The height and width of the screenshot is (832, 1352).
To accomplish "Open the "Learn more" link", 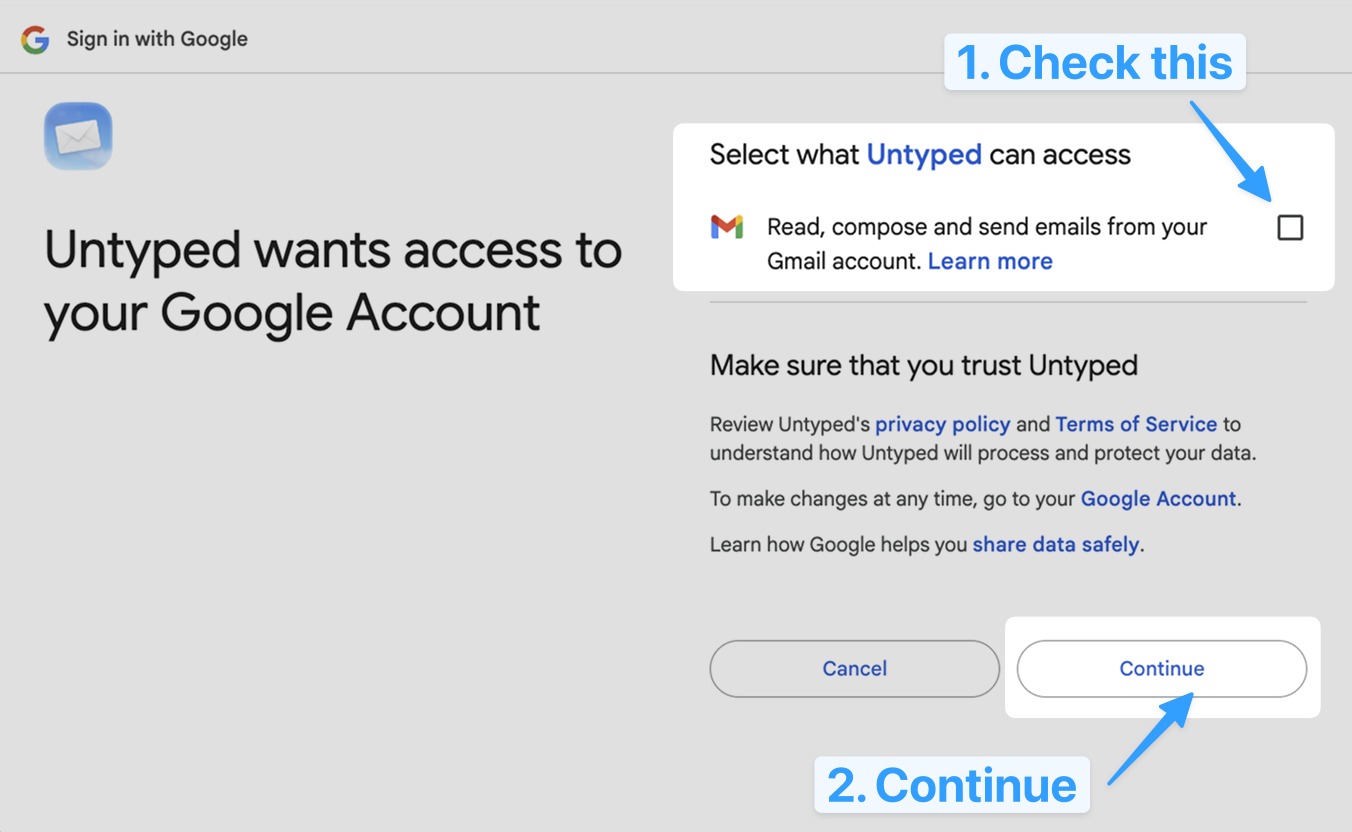I will [x=989, y=261].
